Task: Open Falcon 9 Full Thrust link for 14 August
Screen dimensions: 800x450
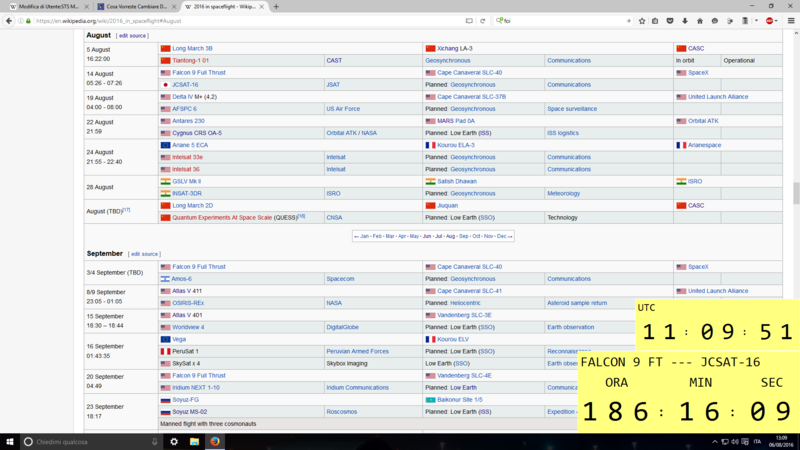Action: pos(199,72)
